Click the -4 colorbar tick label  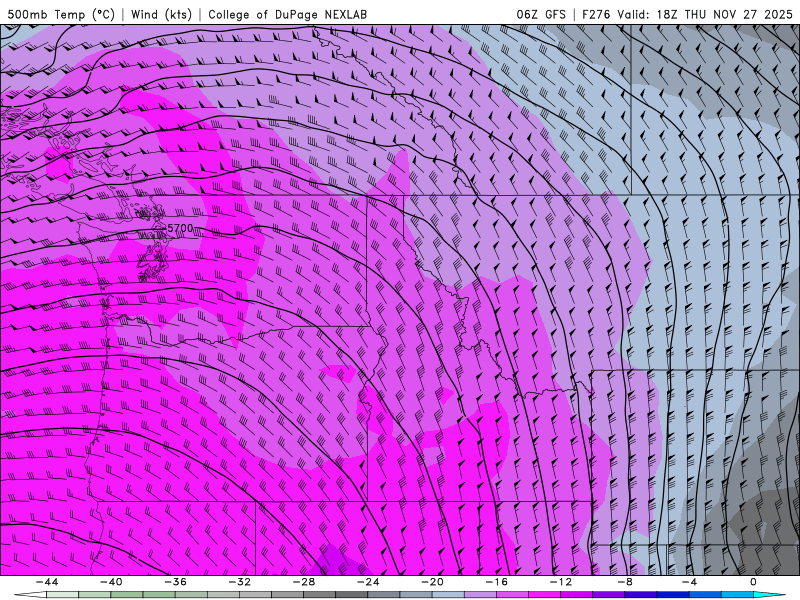[x=689, y=582]
